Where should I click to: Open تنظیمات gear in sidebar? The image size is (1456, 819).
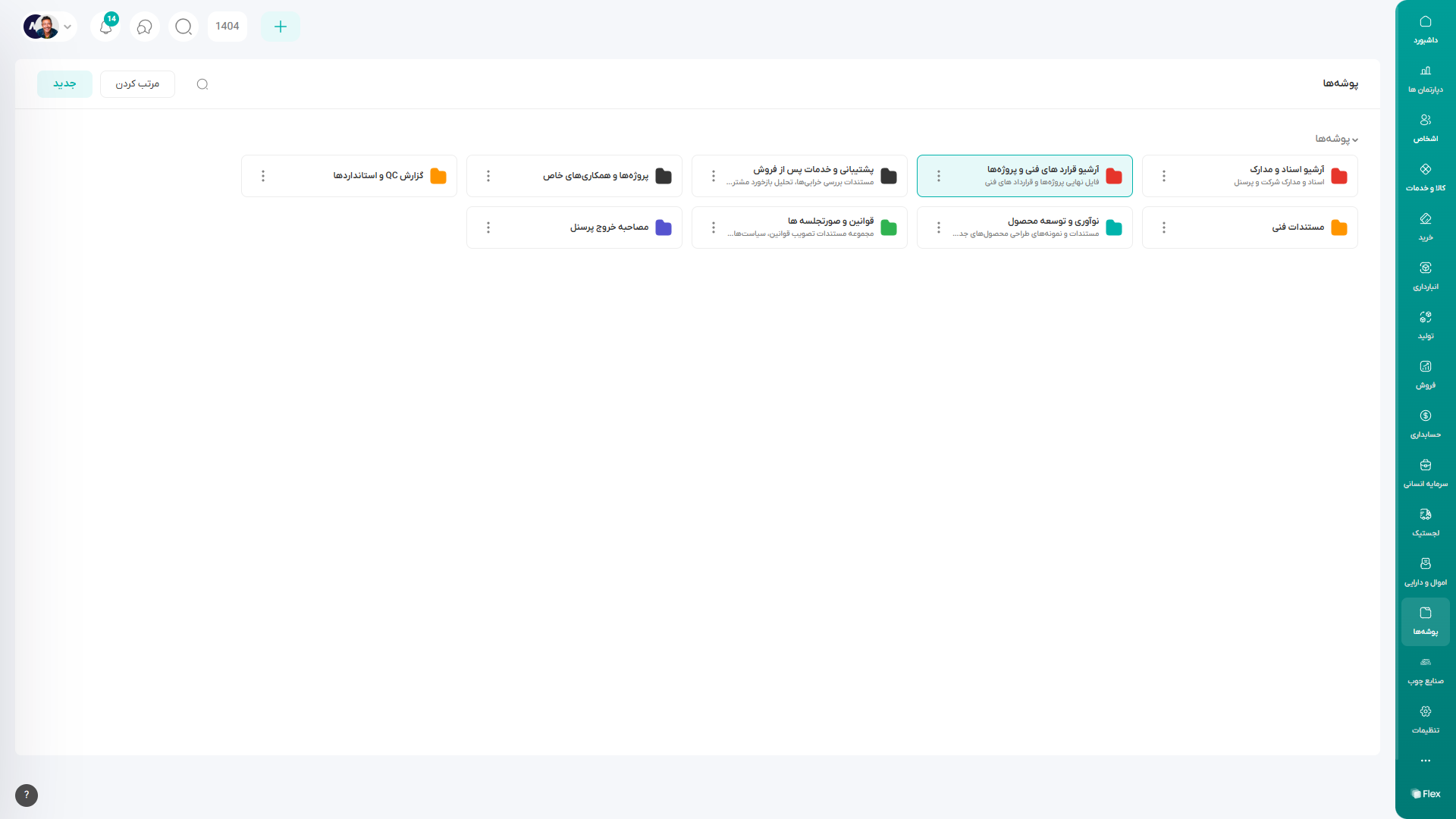1425,720
